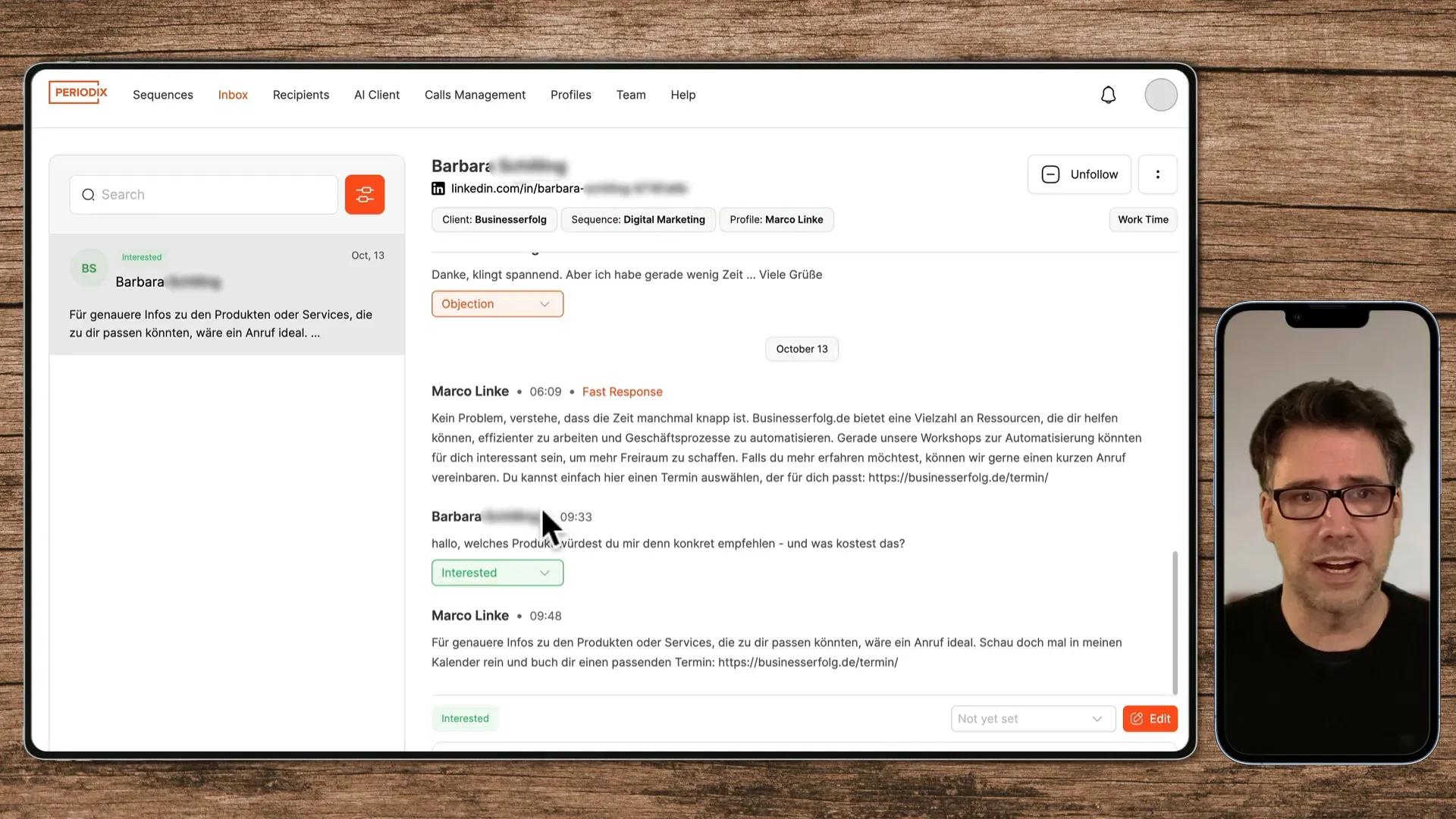Click the Work Time button
The height and width of the screenshot is (819, 1456).
pos(1142,220)
